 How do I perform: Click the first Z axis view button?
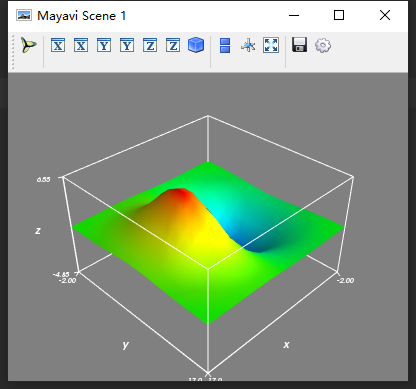tap(150, 45)
